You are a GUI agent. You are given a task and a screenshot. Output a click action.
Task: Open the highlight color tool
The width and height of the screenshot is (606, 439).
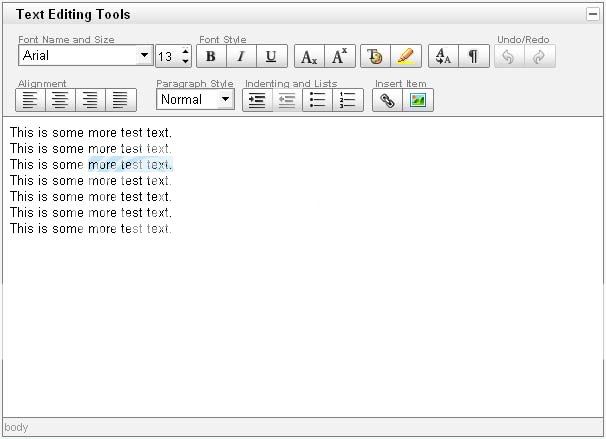pyautogui.click(x=406, y=56)
